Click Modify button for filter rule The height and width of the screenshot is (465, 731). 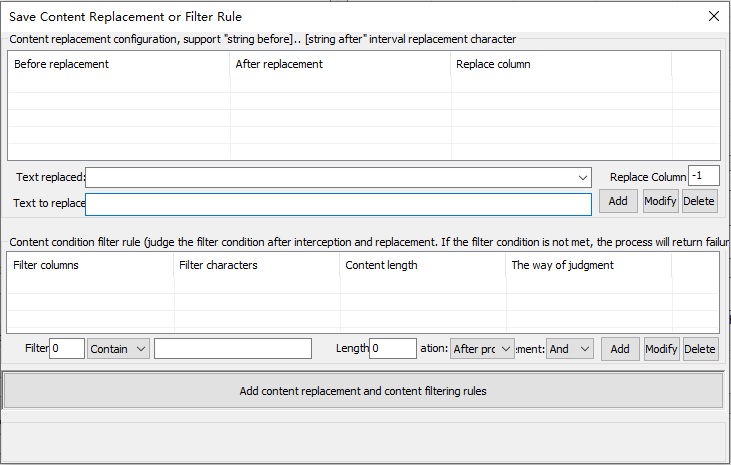tap(661, 348)
